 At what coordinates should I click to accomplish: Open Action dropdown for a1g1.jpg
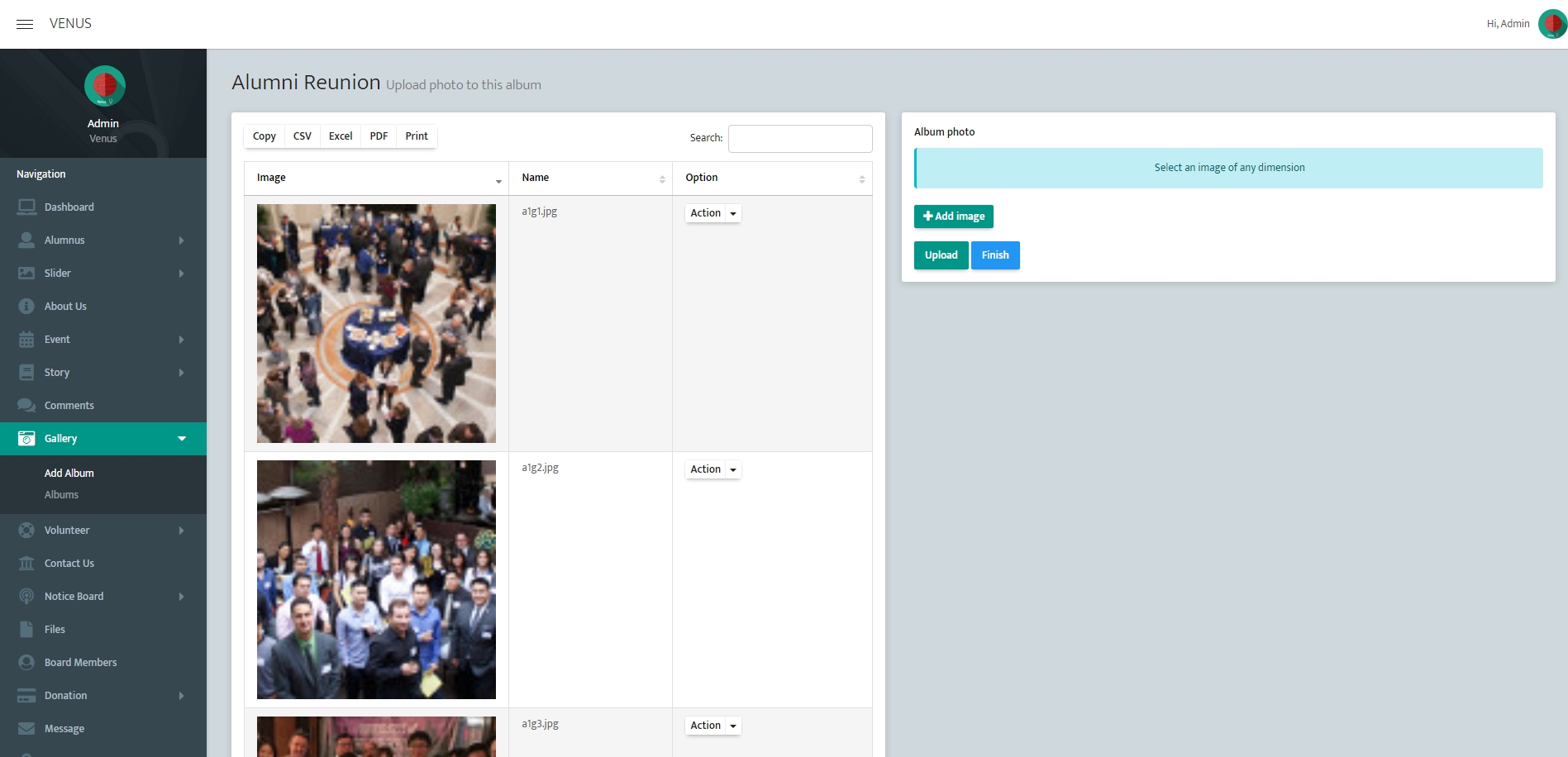click(x=713, y=213)
